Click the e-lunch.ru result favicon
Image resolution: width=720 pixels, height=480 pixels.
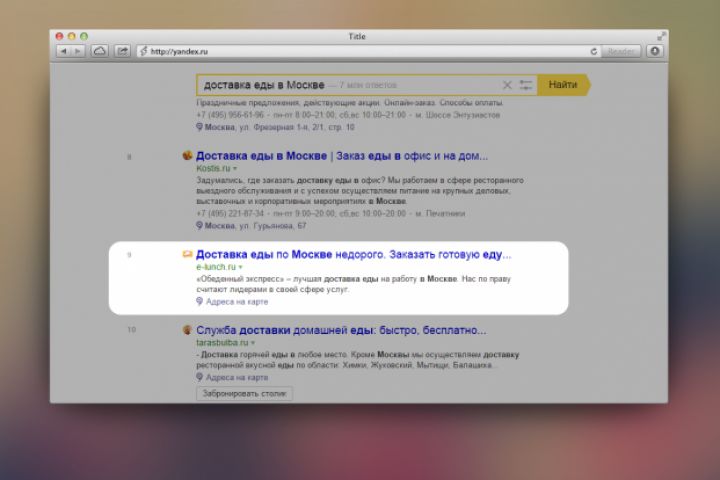(187, 254)
